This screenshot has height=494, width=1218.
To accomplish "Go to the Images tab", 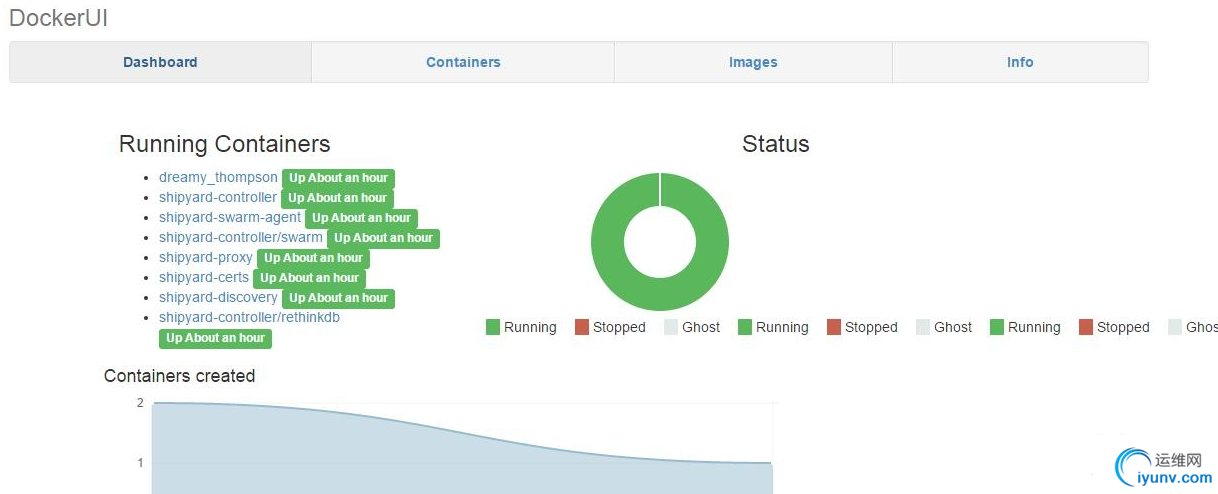I will (753, 62).
